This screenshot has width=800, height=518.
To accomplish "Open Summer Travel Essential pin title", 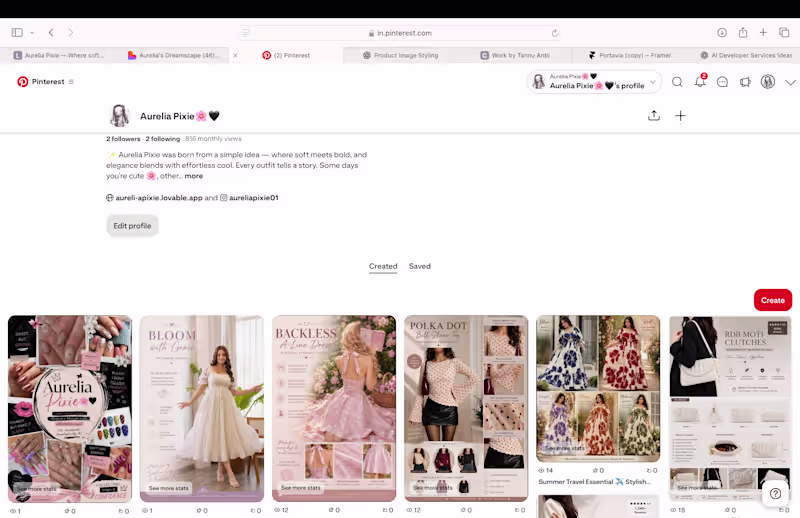I will 594,482.
